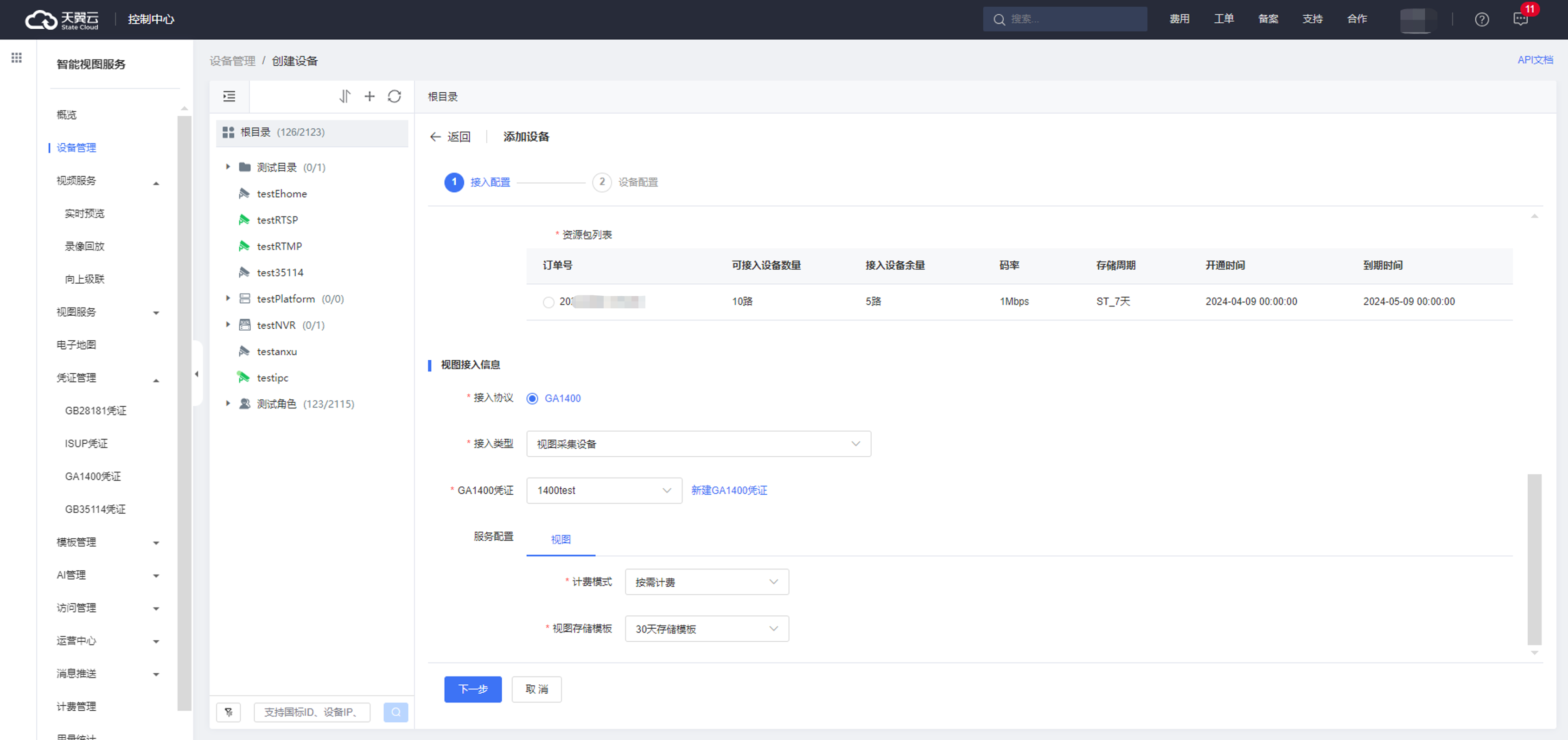Click the 测试角色 role icon
Image resolution: width=1568 pixels, height=740 pixels.
pyautogui.click(x=245, y=403)
